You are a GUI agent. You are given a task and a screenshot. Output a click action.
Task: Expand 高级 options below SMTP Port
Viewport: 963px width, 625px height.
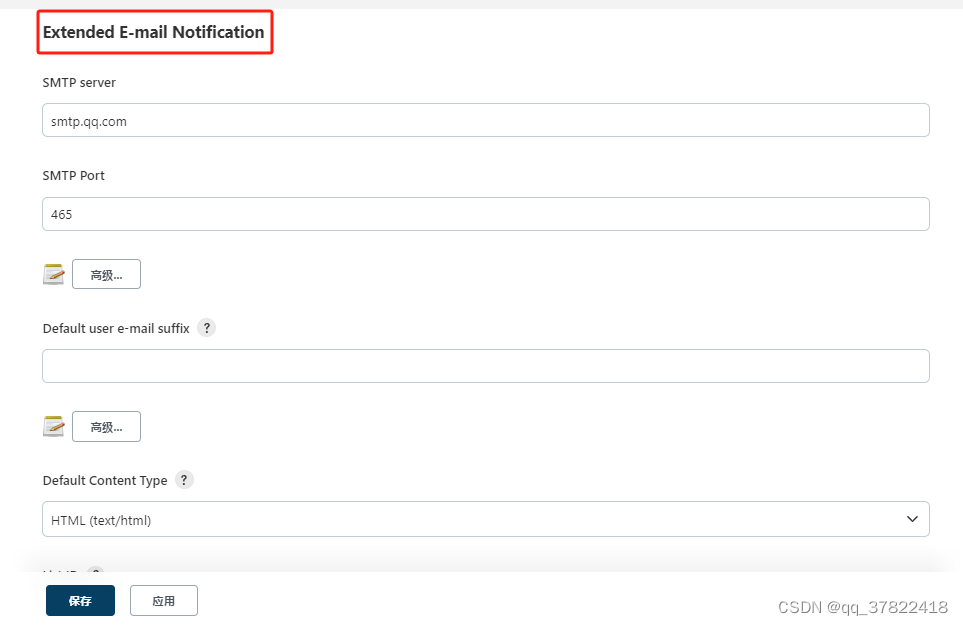coord(106,274)
